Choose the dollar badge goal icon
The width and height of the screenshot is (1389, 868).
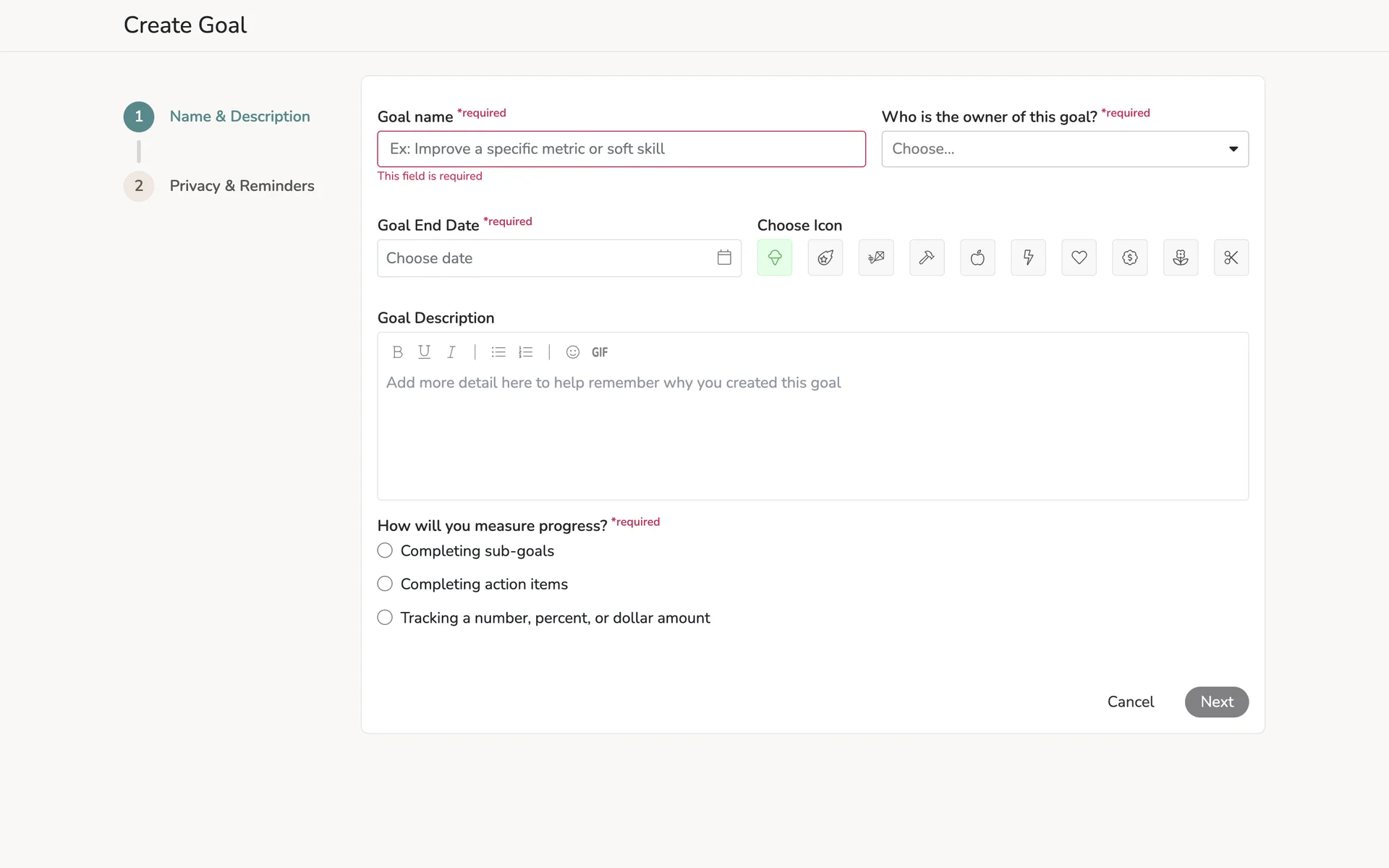[1129, 258]
